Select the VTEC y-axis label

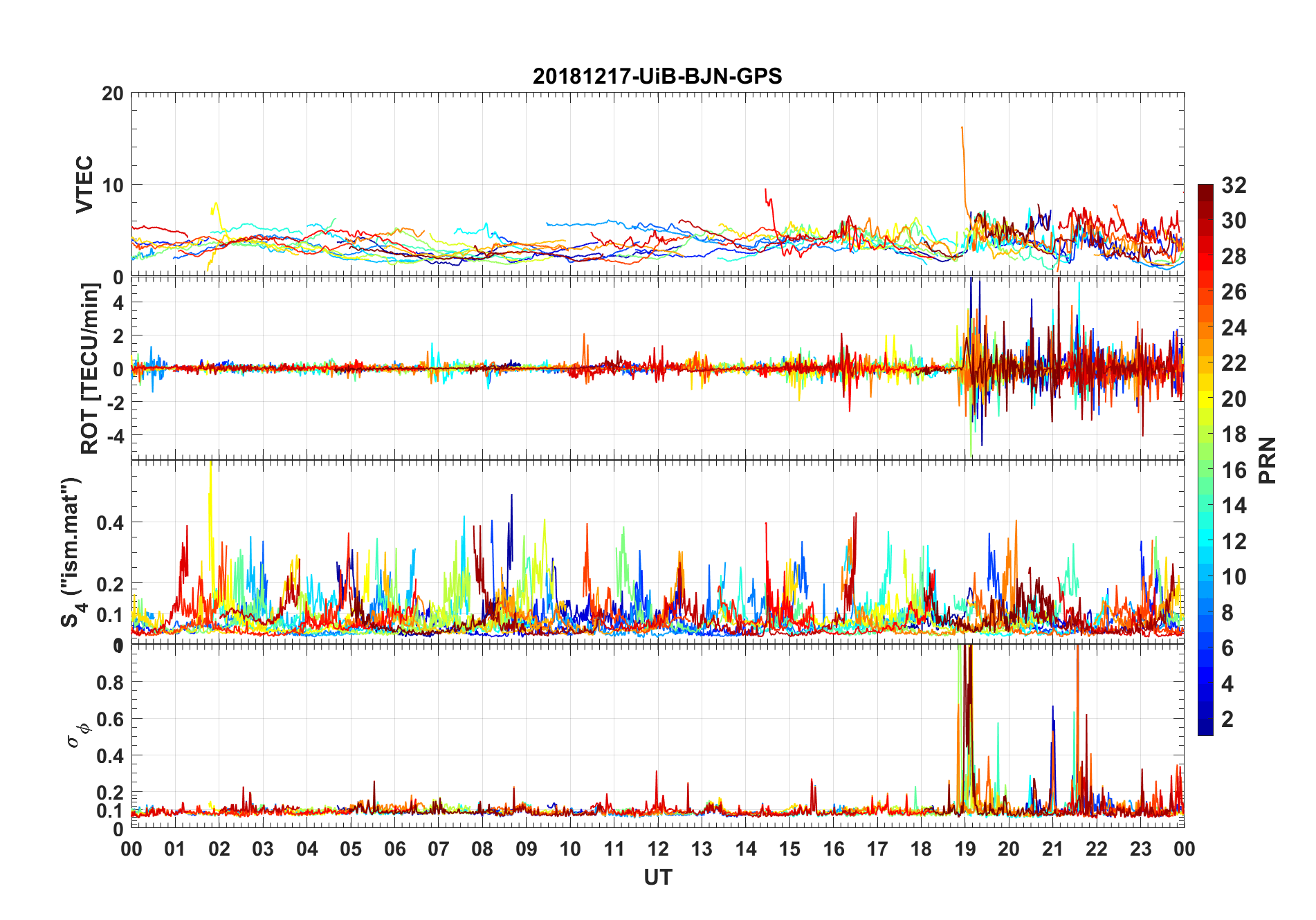point(84,184)
